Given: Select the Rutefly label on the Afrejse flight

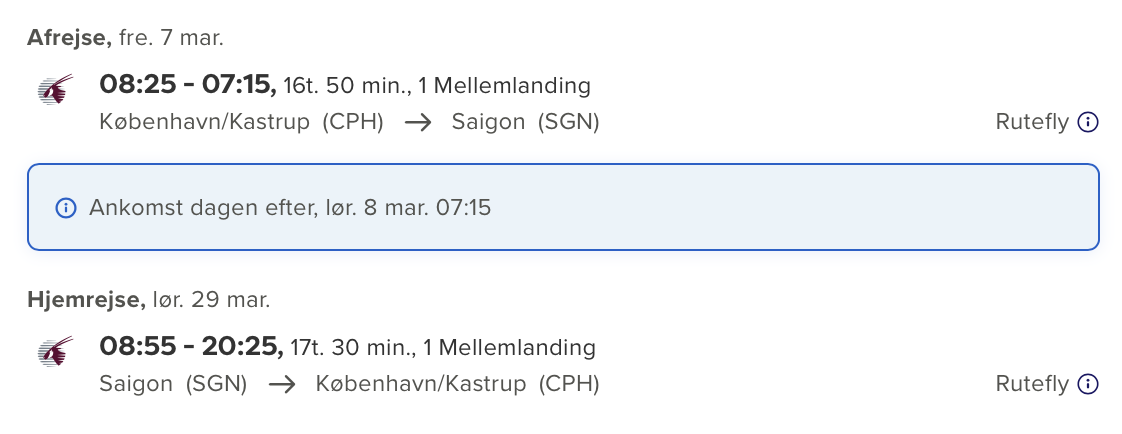Looking at the screenshot, I should point(1032,123).
